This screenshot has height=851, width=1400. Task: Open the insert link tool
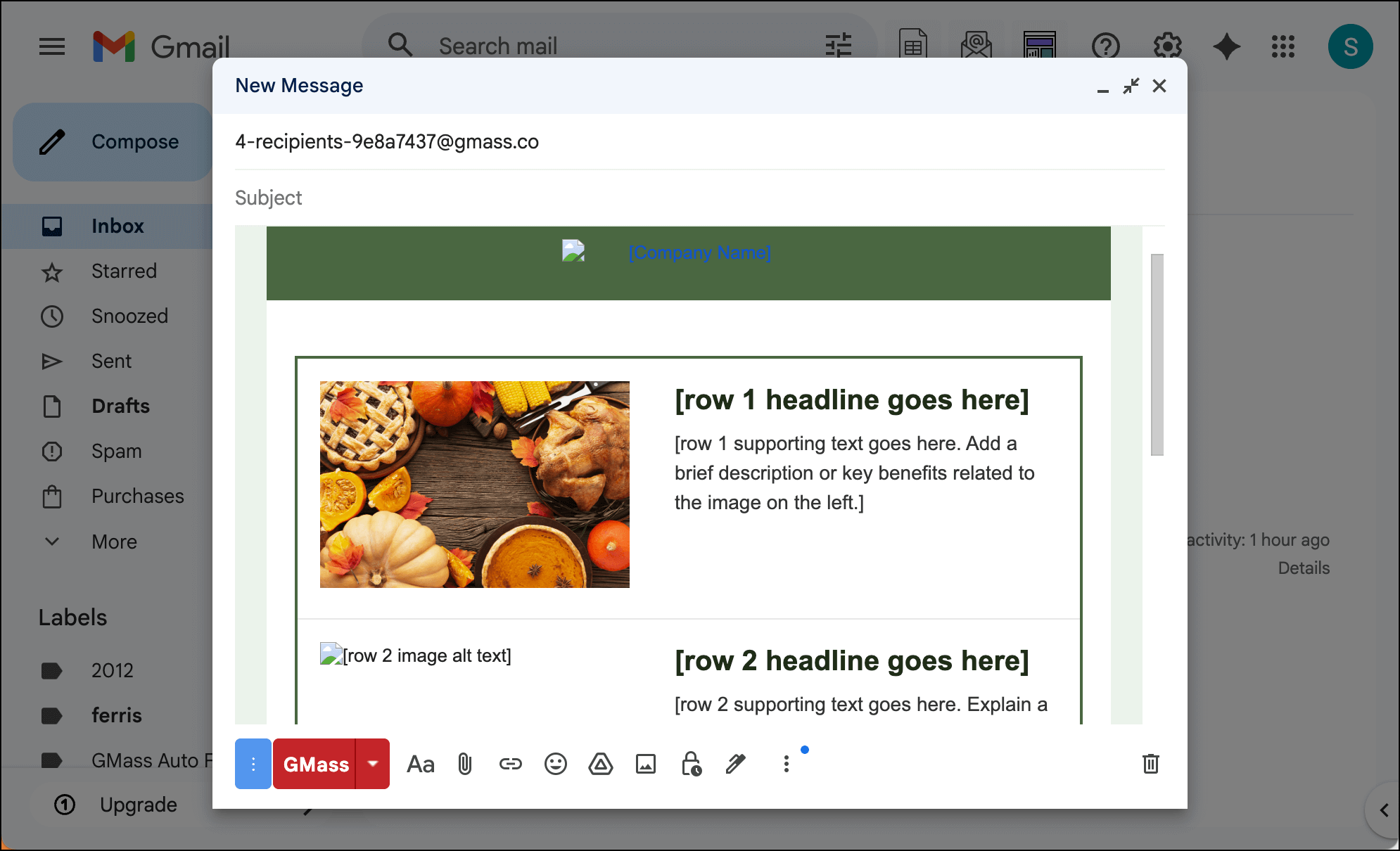510,764
